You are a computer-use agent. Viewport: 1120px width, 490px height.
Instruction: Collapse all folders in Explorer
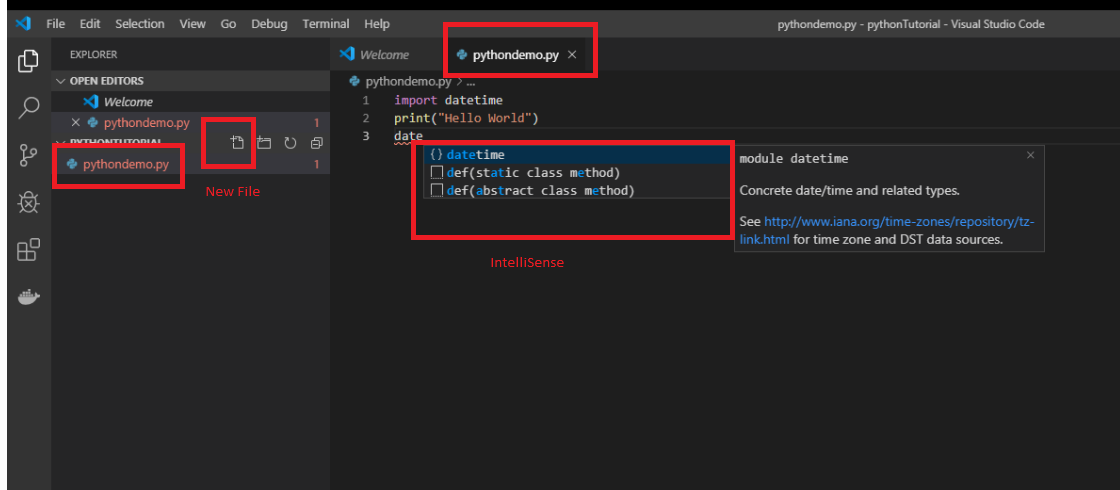pyautogui.click(x=316, y=143)
